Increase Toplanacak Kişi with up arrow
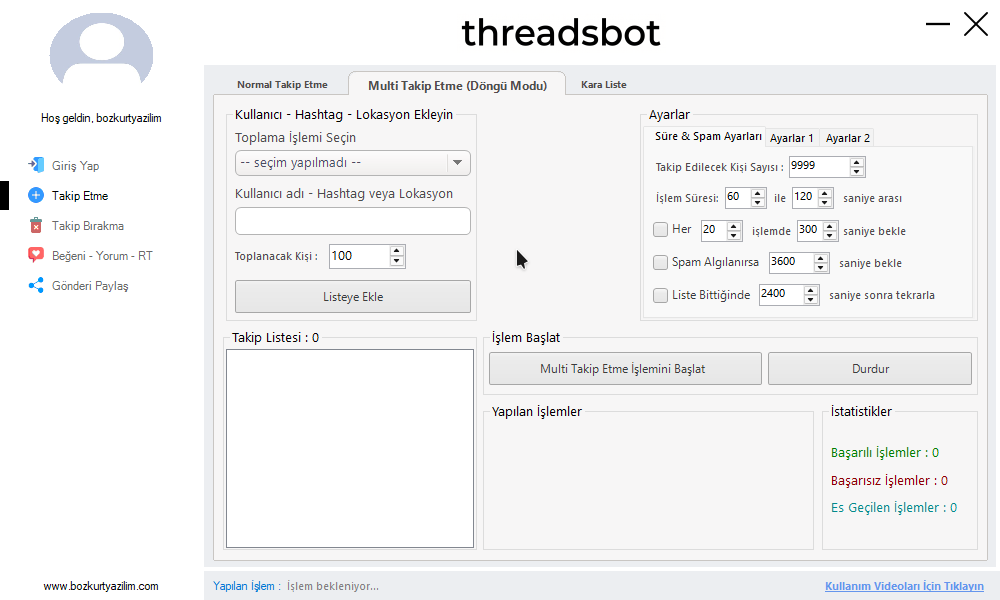This screenshot has width=1000, height=600. coord(397,251)
